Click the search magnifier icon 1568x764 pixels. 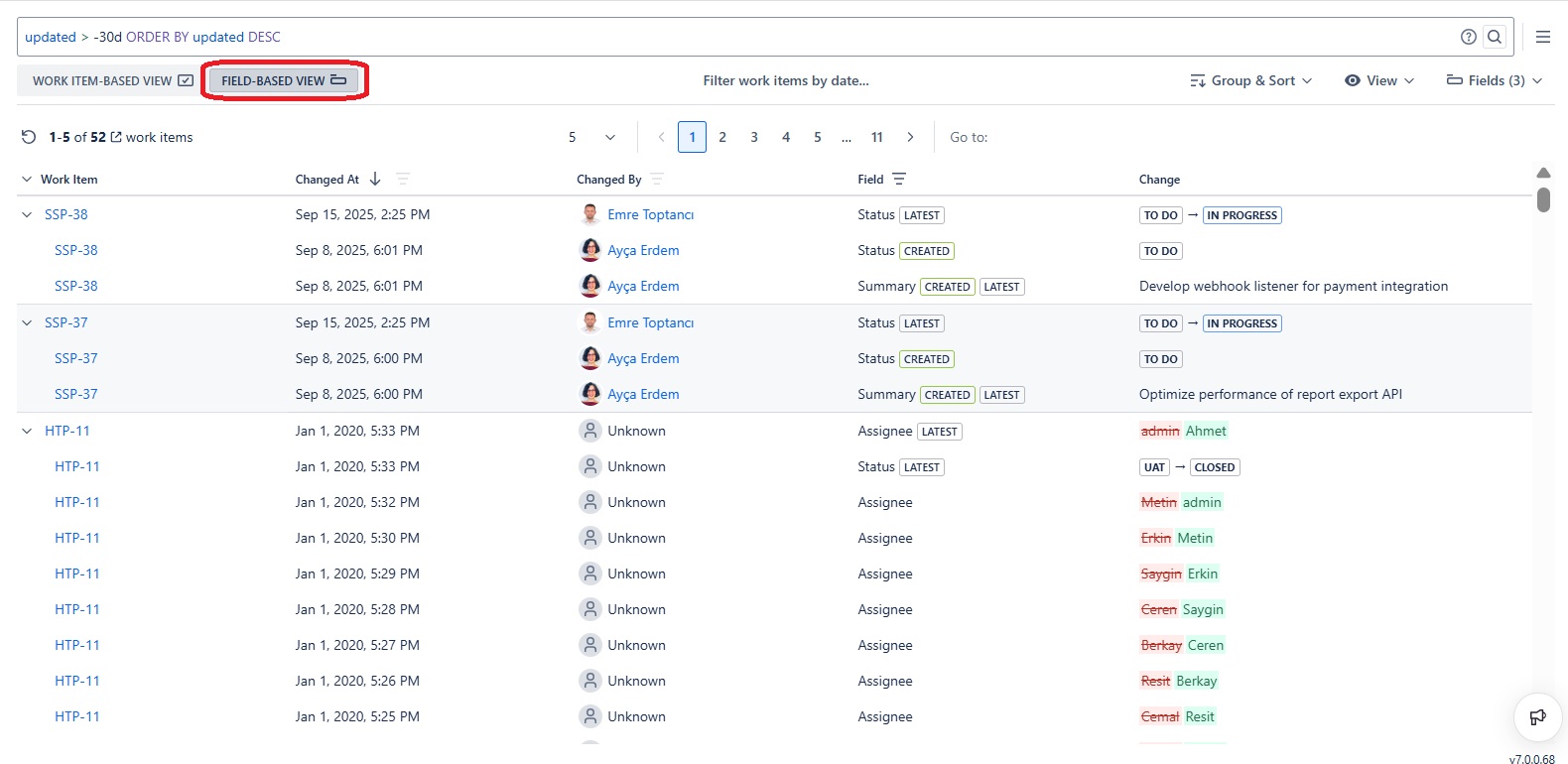[x=1495, y=37]
